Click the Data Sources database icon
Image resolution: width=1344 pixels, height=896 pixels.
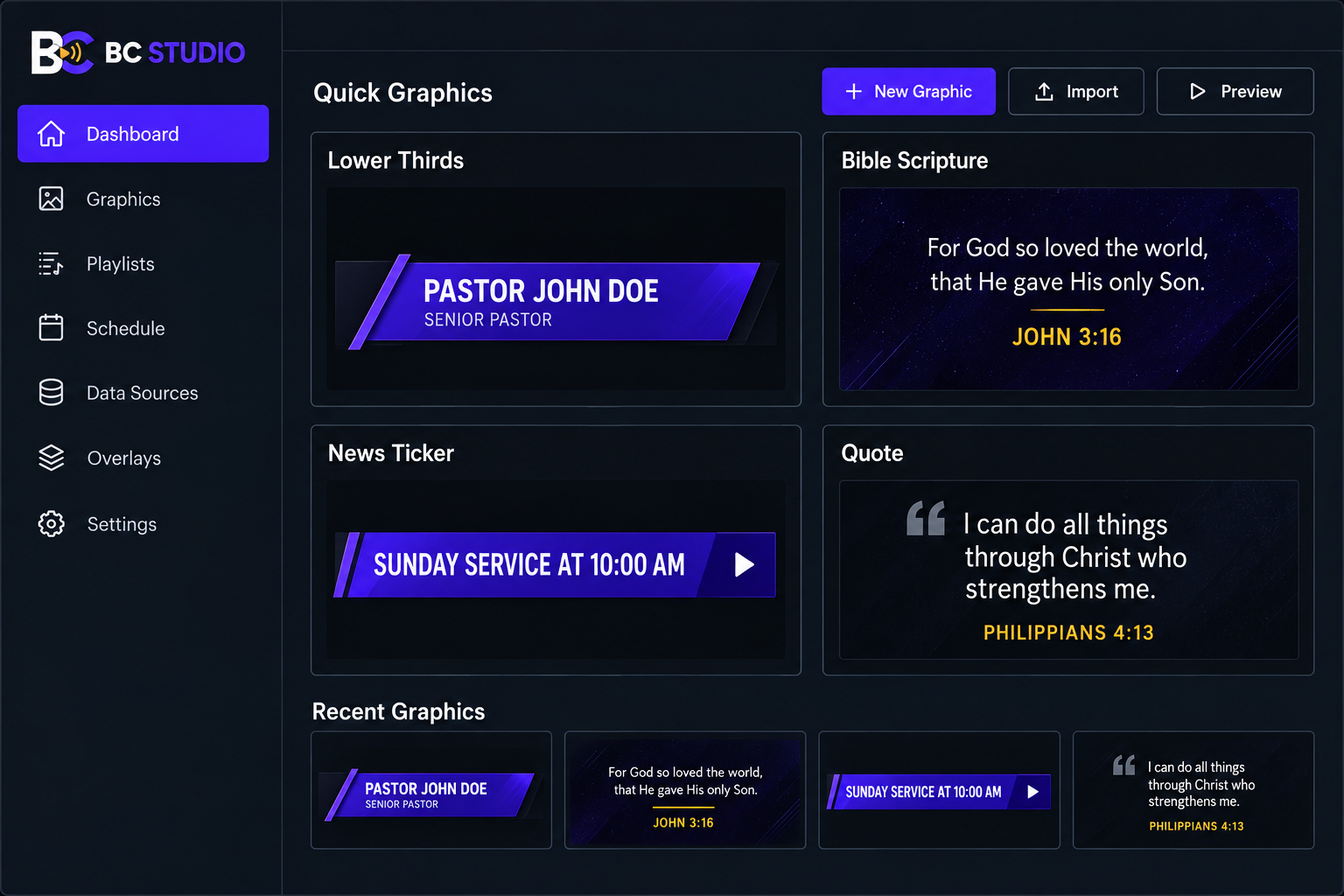click(x=51, y=393)
